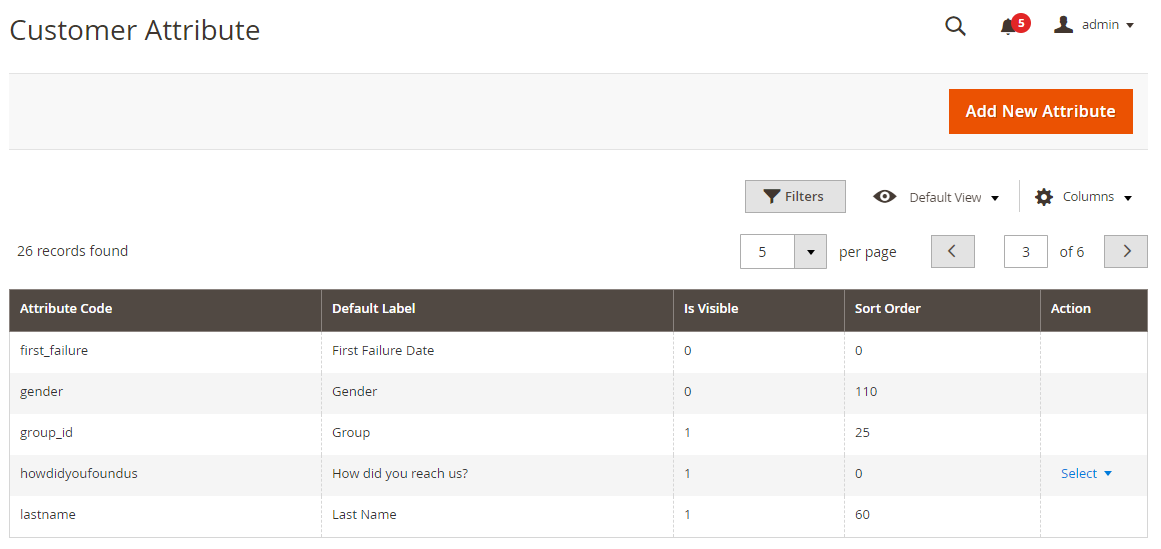Open the notifications bell with 5 alerts
The image size is (1161, 549).
tap(1008, 27)
